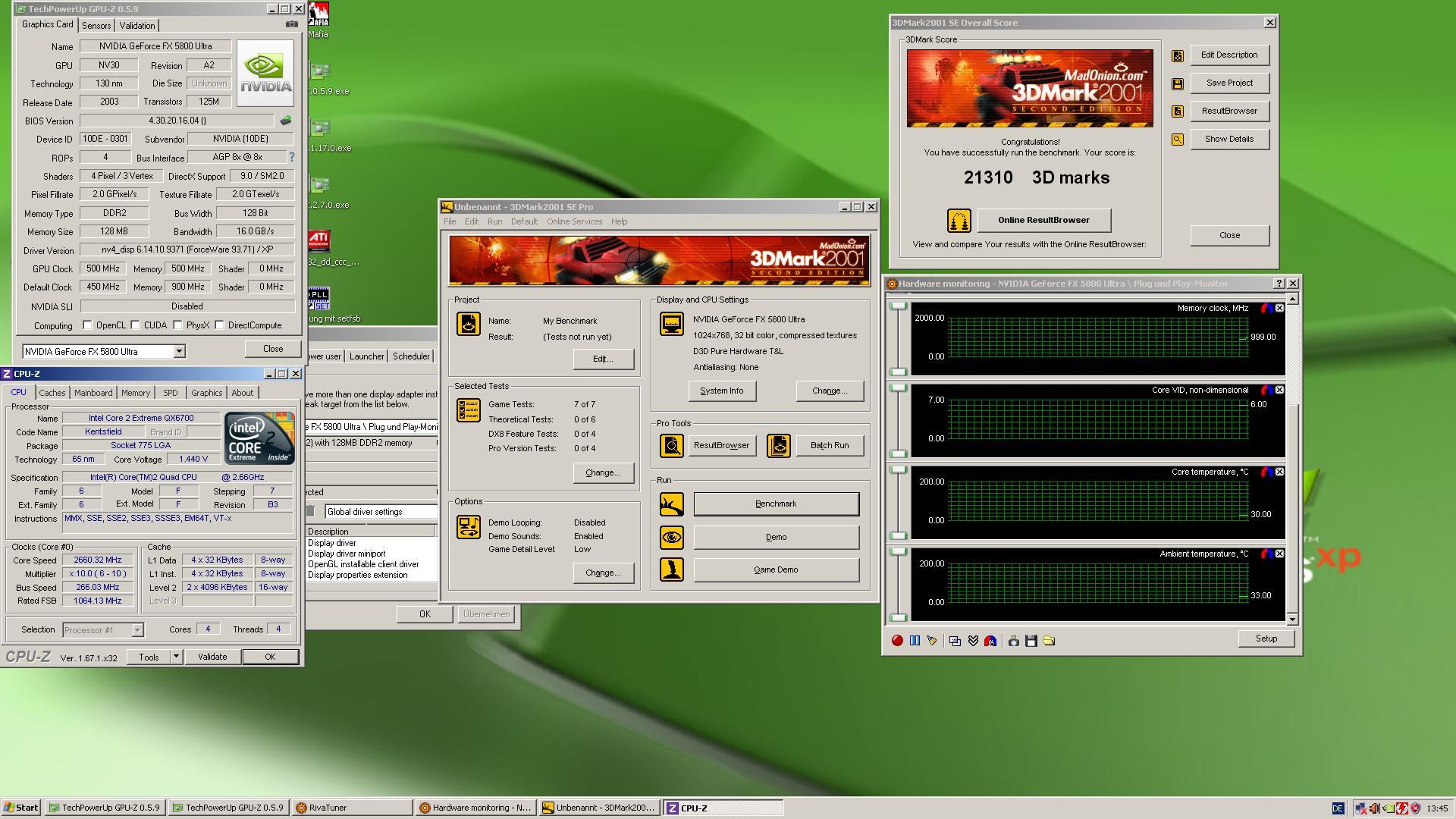Viewport: 1456px width, 819px height.
Task: Toggle the CUDA checkbox
Action: 136,325
